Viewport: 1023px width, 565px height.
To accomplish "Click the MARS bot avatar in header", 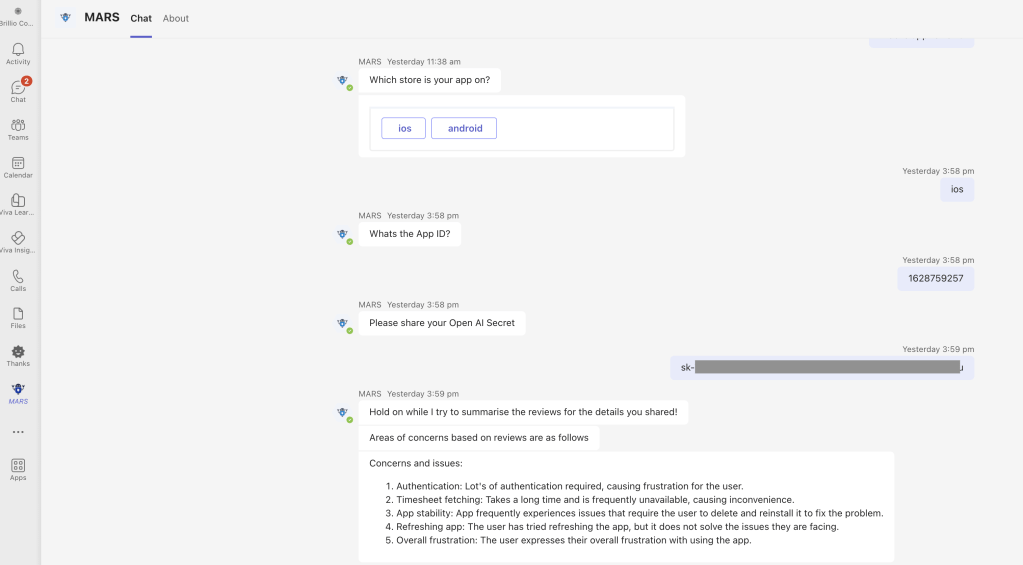I will click(x=66, y=18).
